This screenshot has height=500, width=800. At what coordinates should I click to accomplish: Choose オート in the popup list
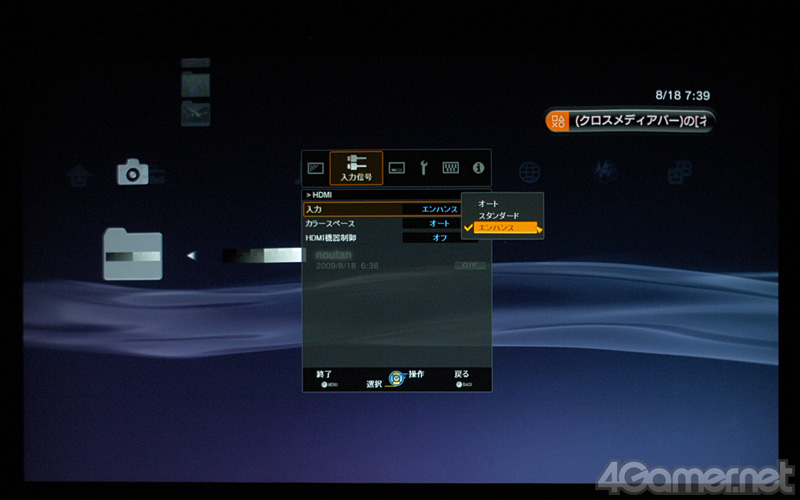point(488,204)
